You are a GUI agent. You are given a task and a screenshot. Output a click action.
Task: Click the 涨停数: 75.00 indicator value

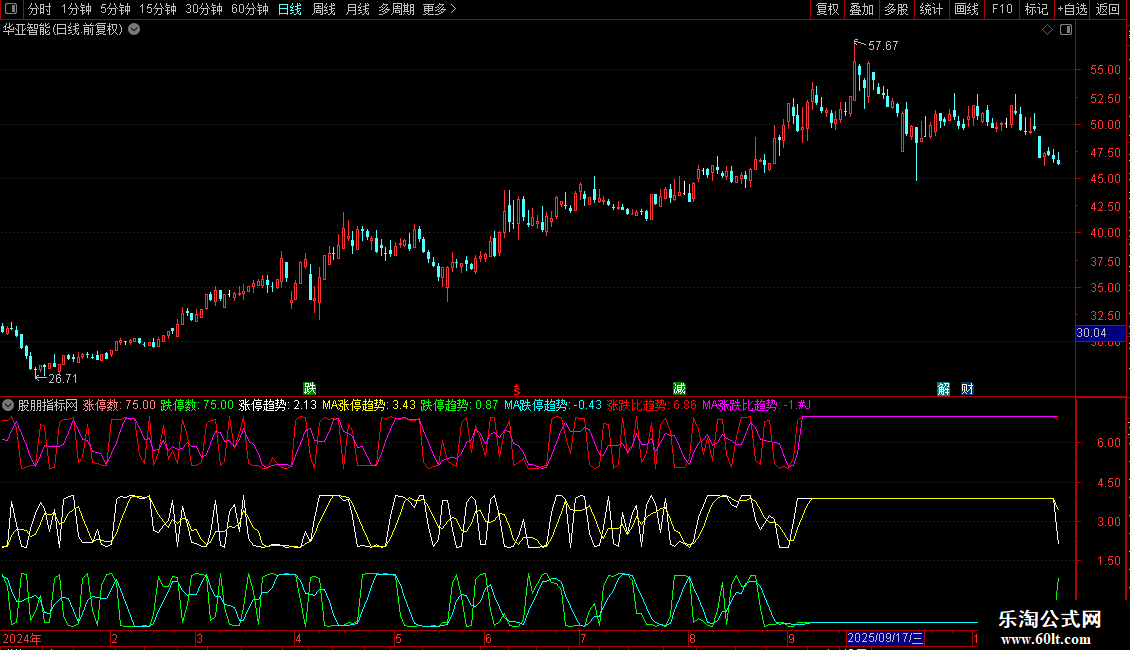pyautogui.click(x=119, y=405)
